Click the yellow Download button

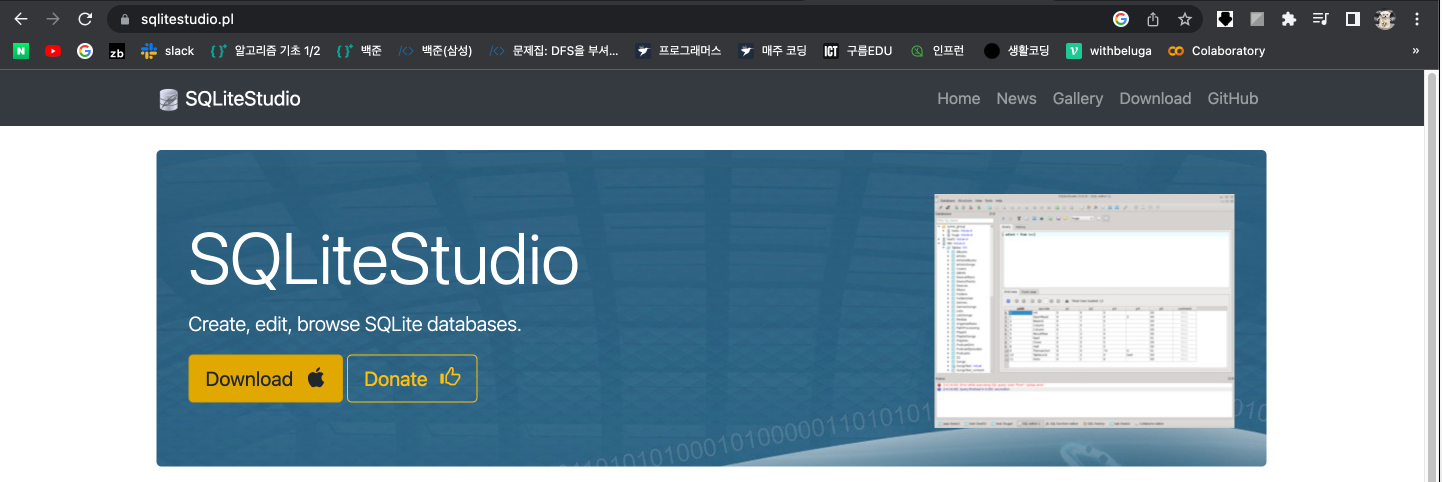coord(266,379)
